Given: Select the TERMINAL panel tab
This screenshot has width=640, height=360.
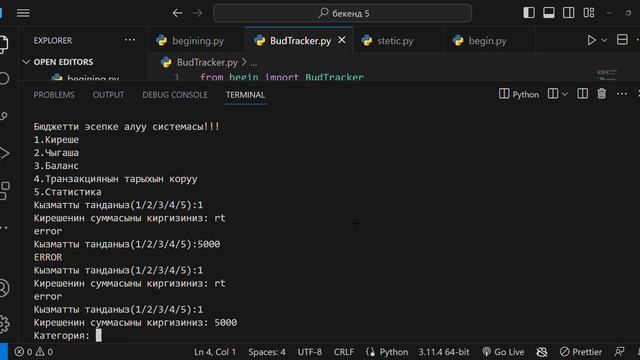Looking at the screenshot, I should point(245,95).
